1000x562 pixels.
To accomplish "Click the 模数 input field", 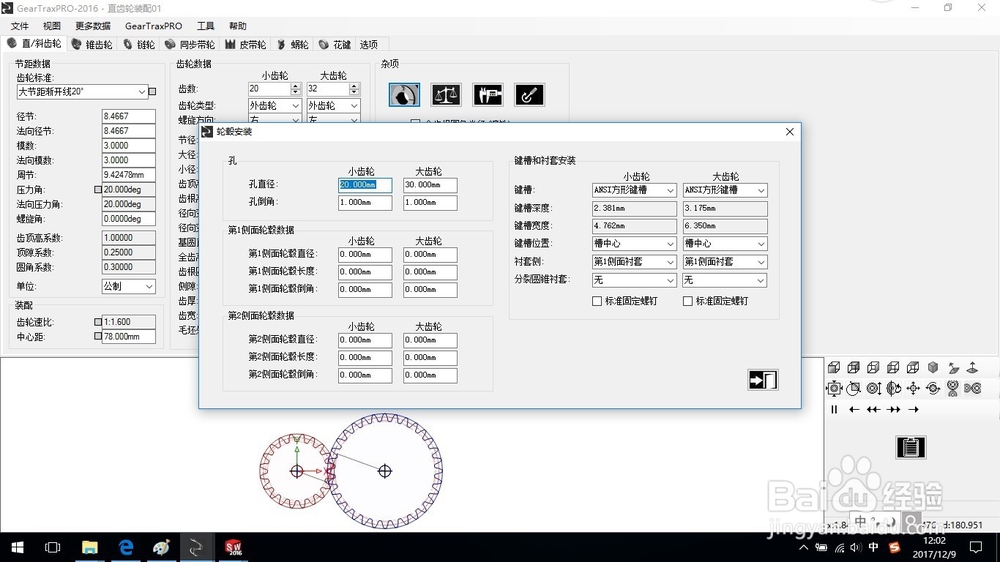I will point(128,145).
